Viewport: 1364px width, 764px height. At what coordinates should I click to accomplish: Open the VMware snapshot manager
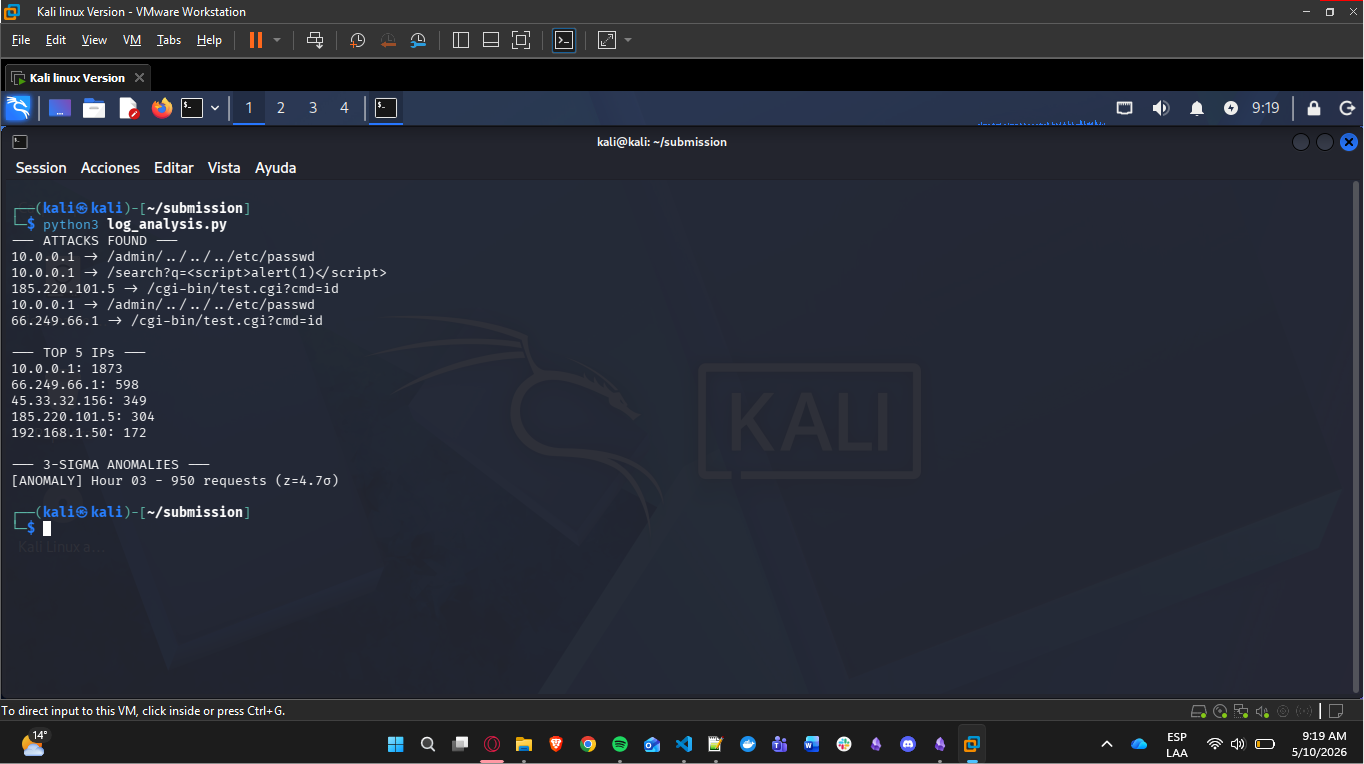coord(419,40)
